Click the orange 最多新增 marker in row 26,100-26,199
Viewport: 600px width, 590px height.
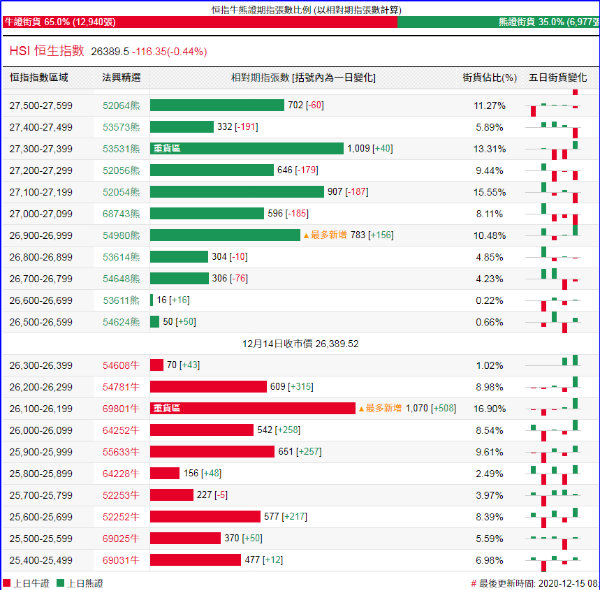click(x=380, y=408)
